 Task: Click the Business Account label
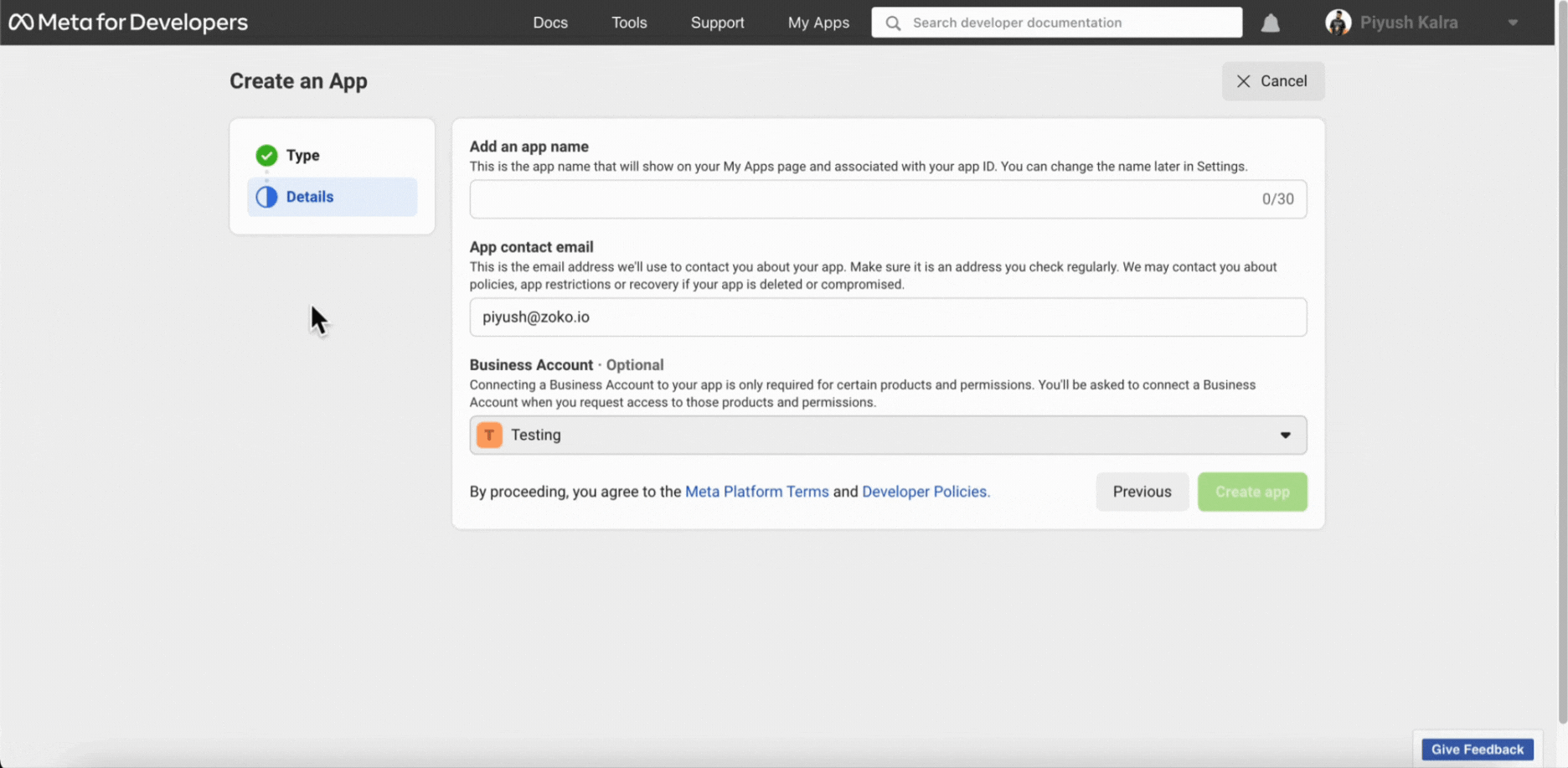(x=531, y=365)
